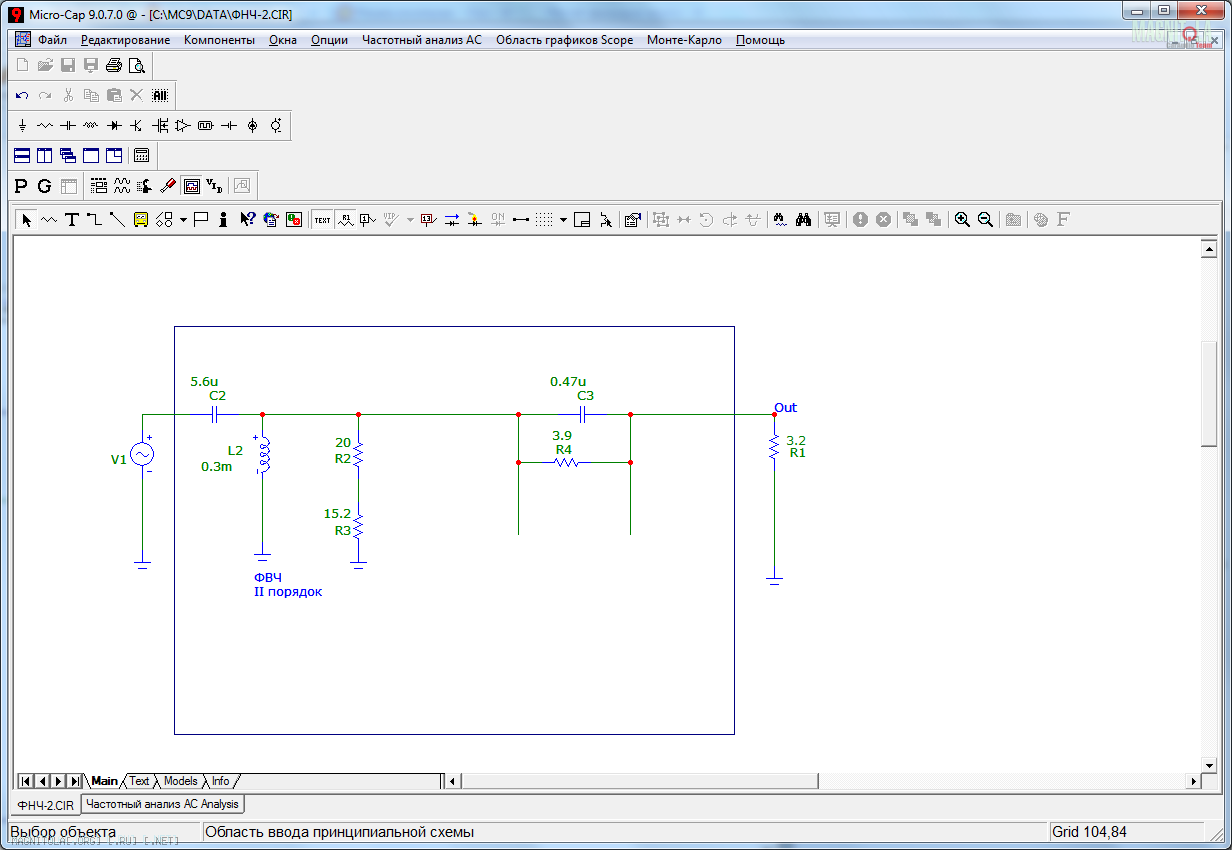This screenshot has width=1232, height=850.
Task: Go to first page tab arrow
Action: coord(26,781)
